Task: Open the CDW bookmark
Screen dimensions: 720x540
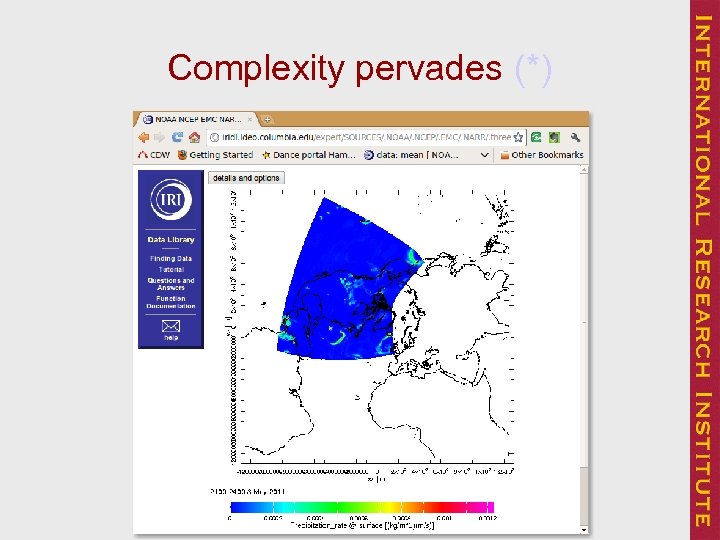Action: [154, 155]
